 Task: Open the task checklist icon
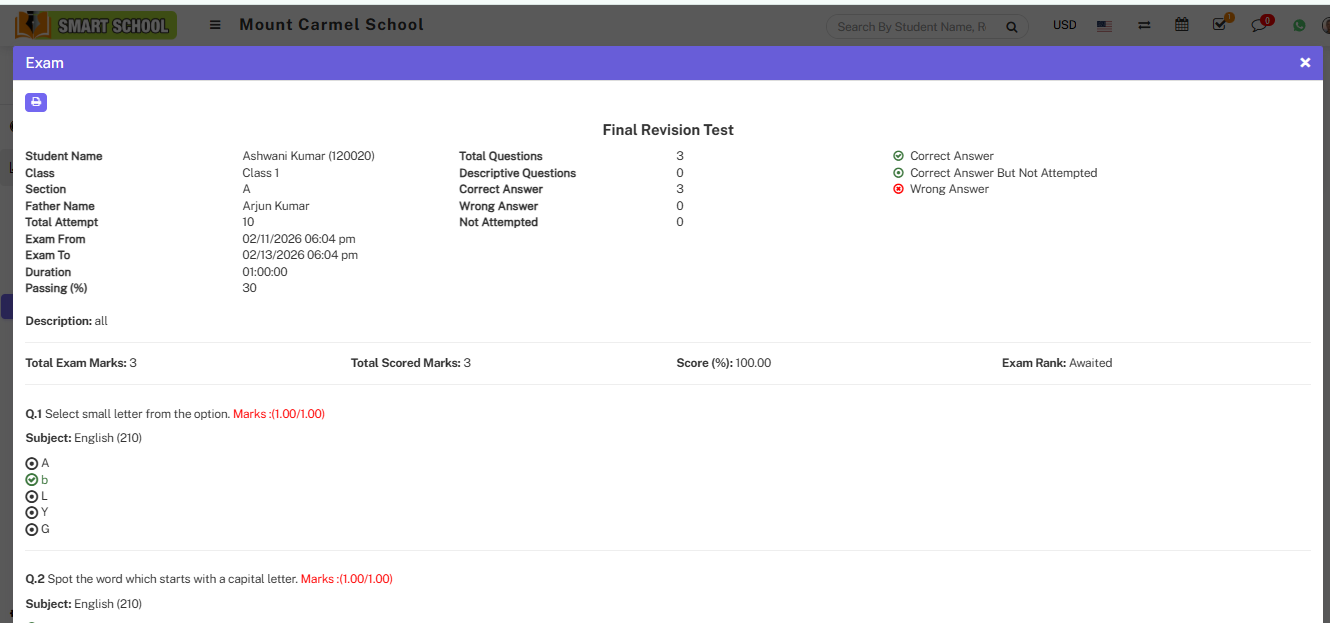(1219, 25)
